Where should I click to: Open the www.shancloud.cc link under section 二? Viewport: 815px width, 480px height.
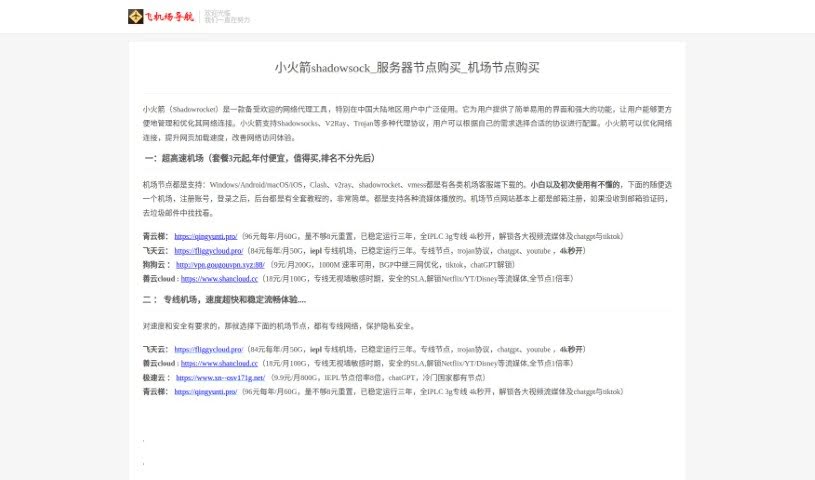tap(219, 364)
